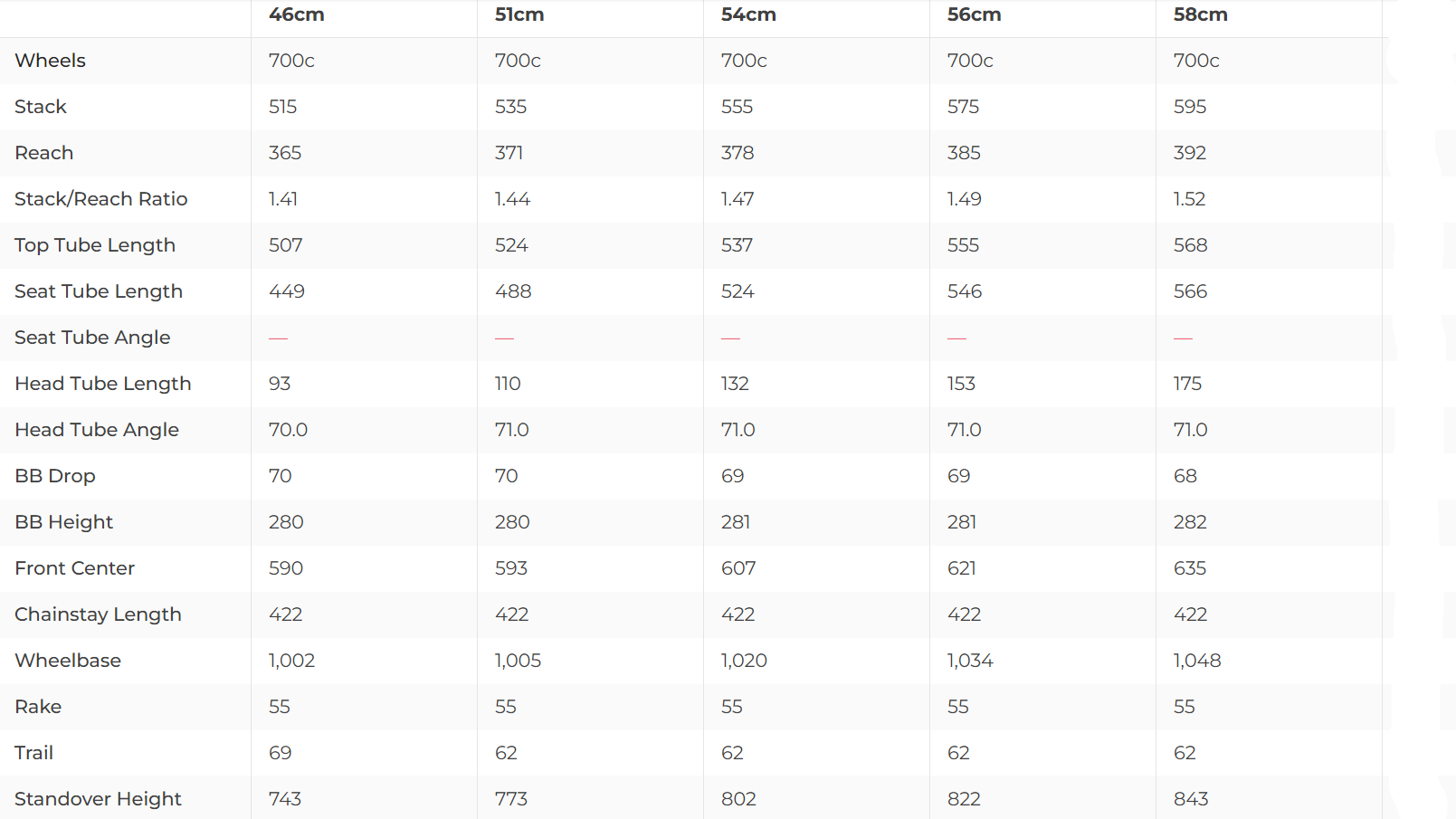Click the 515 stack value for 46cm

pyautogui.click(x=282, y=107)
